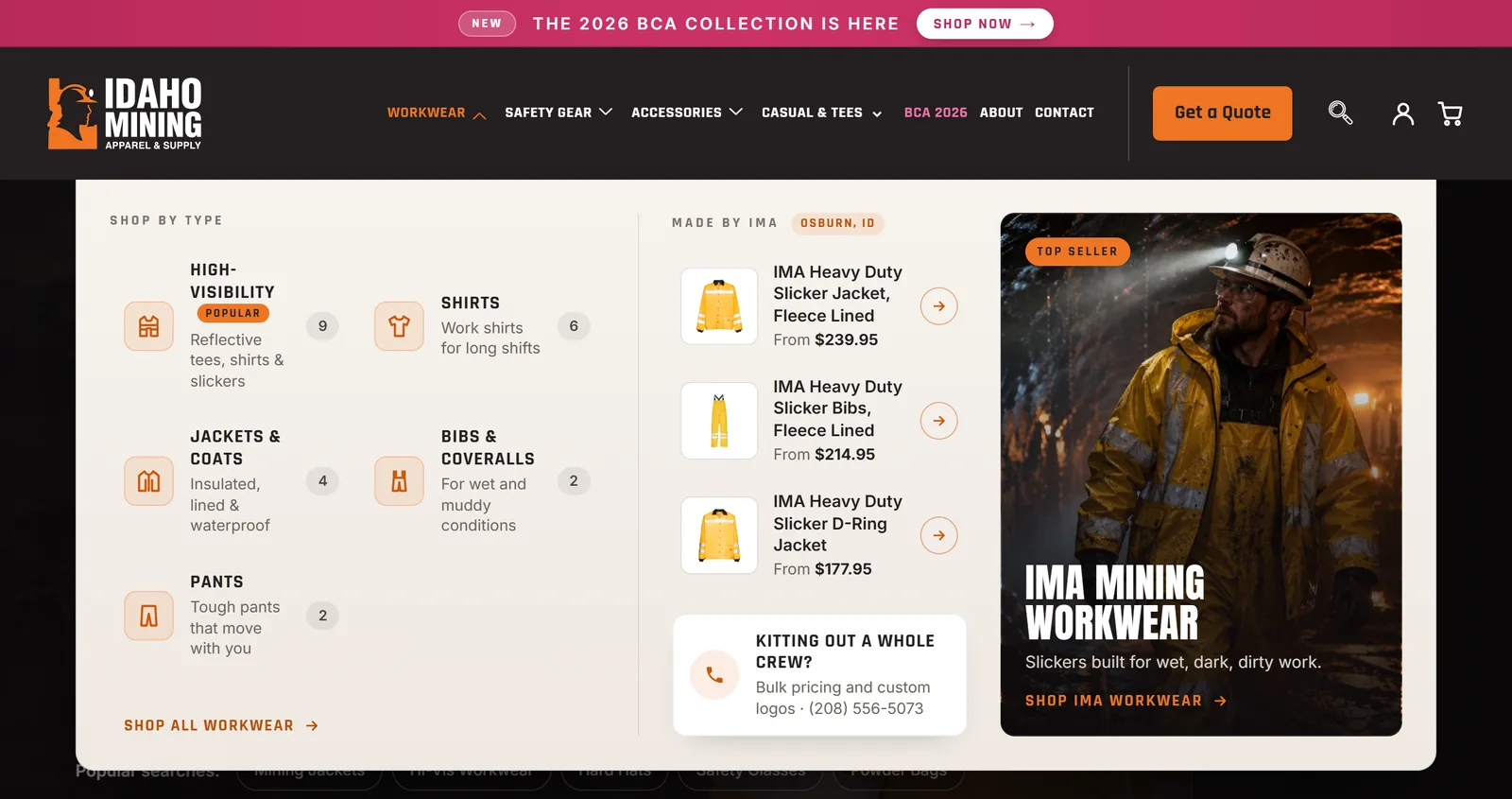Follow the Shop IMA Workwear link

click(1125, 701)
